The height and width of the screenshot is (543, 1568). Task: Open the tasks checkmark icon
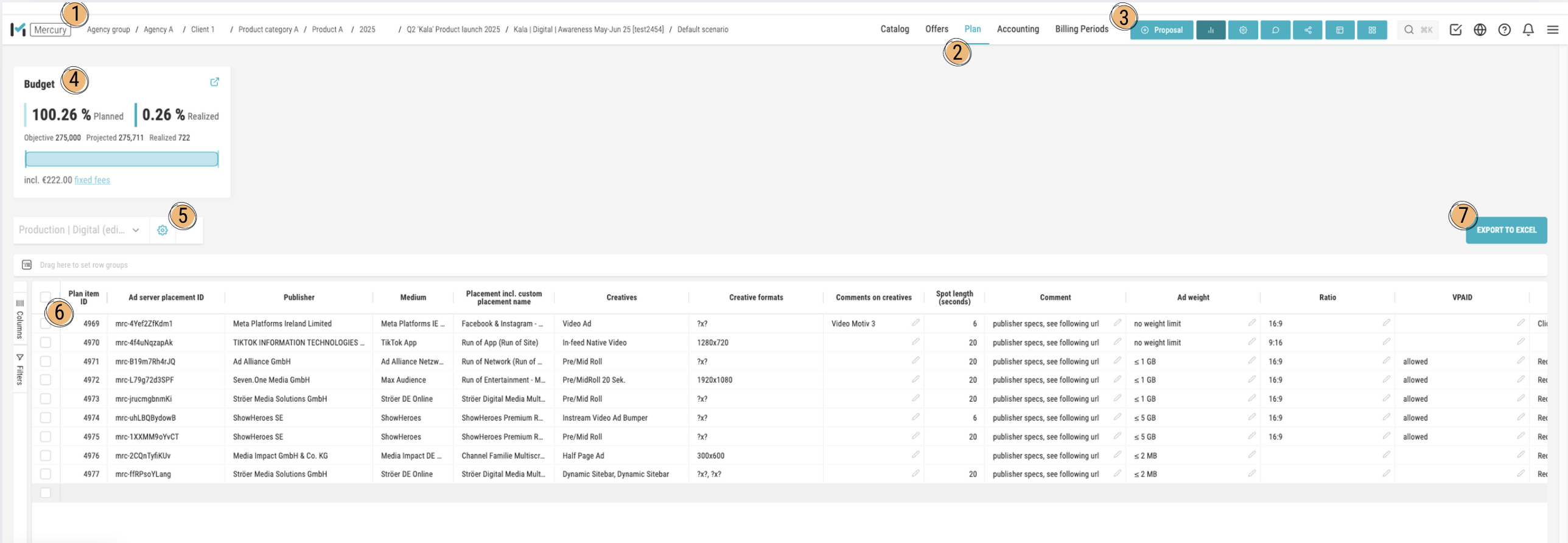pos(1455,30)
